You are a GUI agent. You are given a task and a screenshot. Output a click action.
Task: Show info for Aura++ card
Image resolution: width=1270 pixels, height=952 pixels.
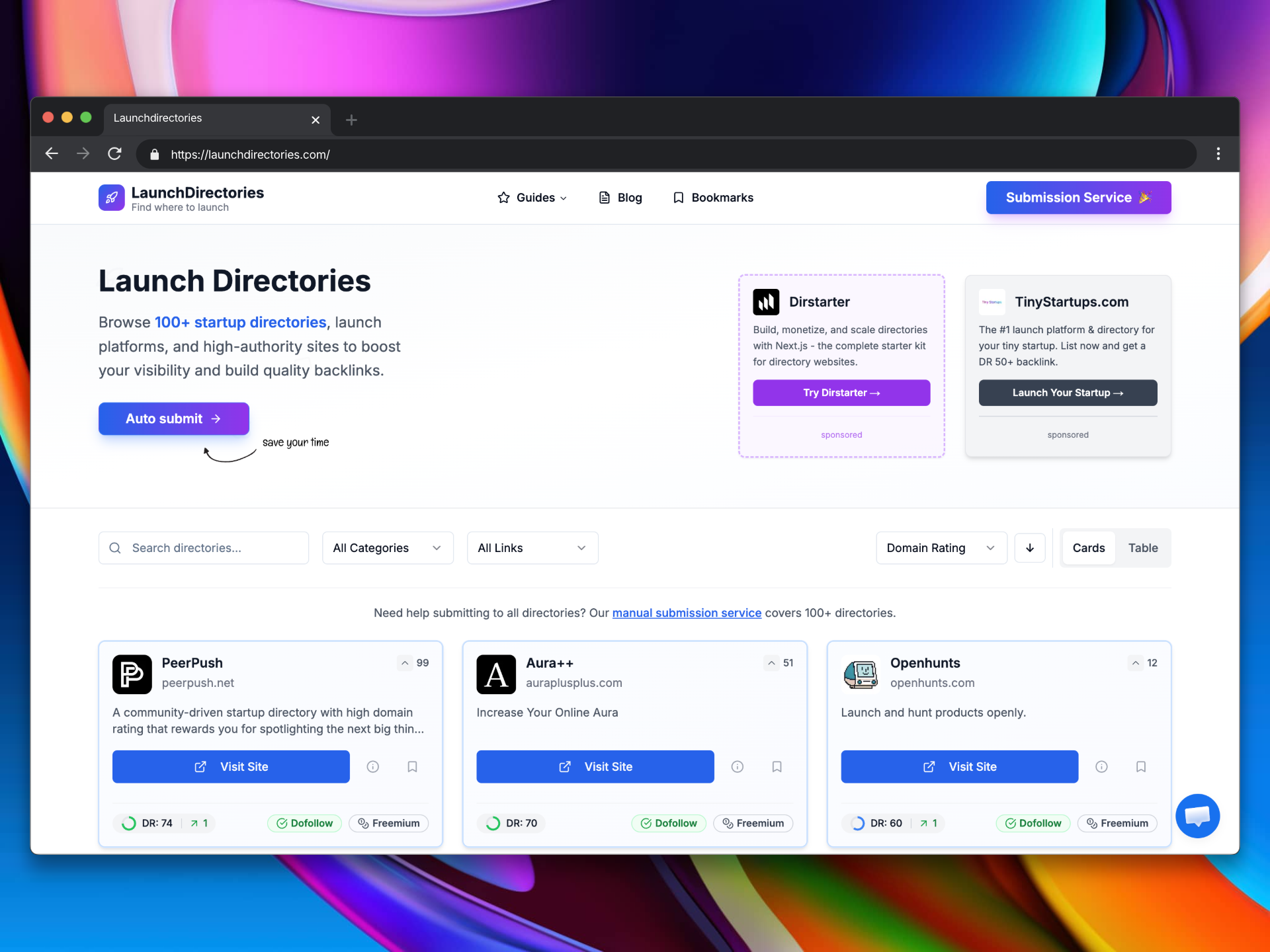(x=738, y=767)
